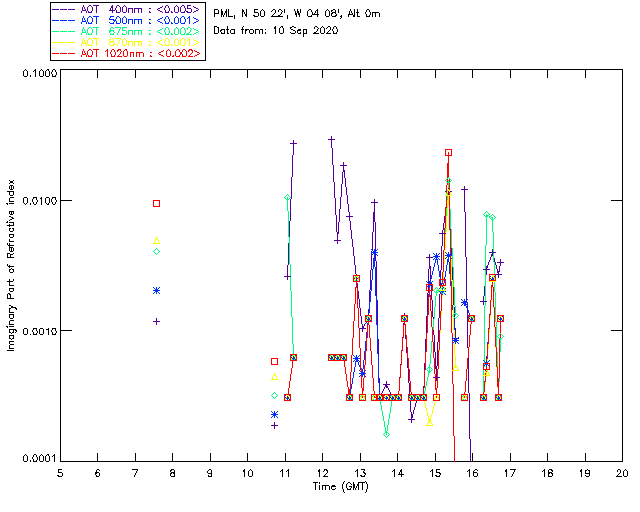This screenshot has height=512, width=640.
Task: Click the x-axis label 10
Action: [x=247, y=473]
